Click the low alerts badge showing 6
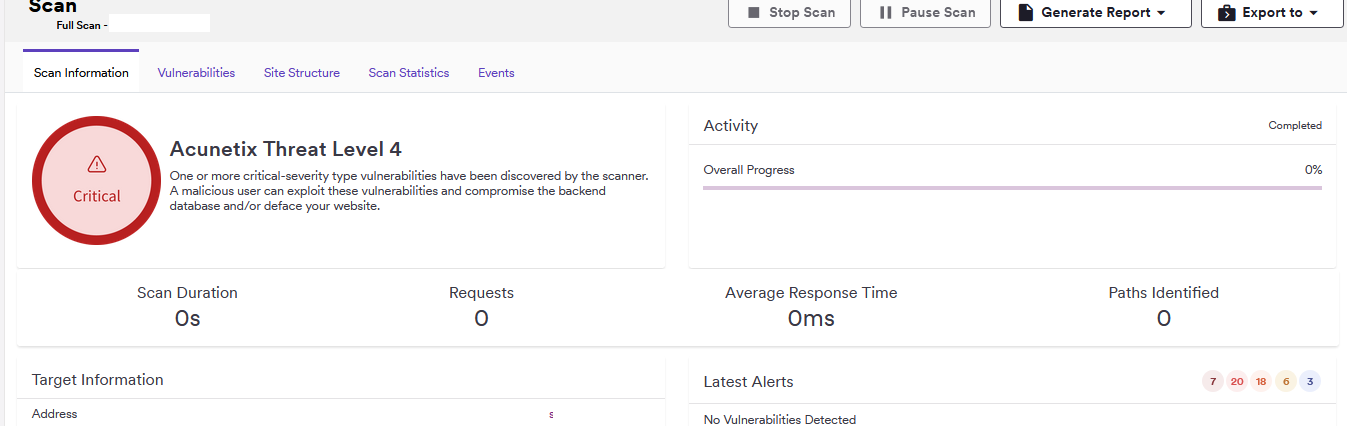 tap(1285, 382)
